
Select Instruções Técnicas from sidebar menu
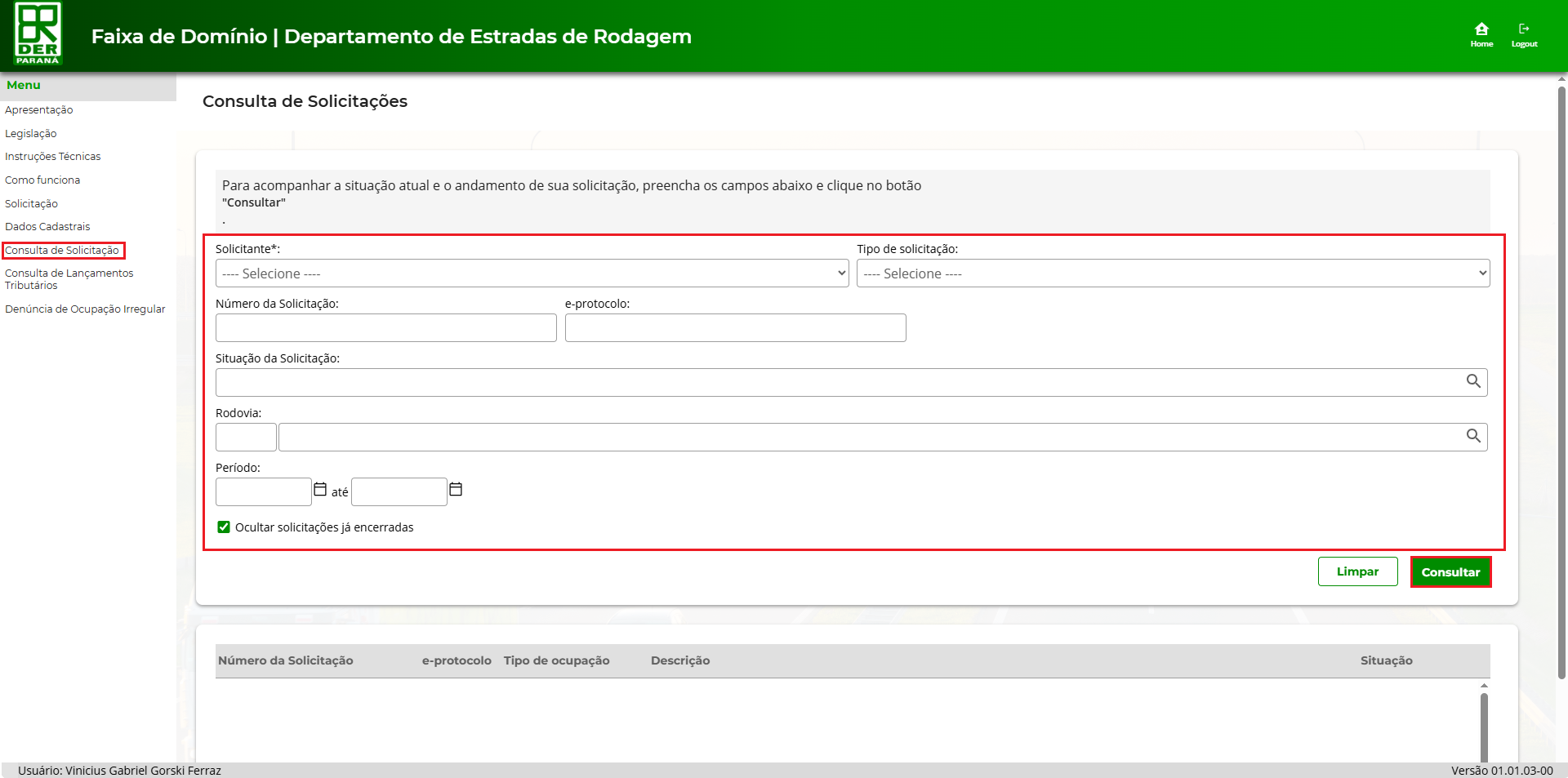53,157
